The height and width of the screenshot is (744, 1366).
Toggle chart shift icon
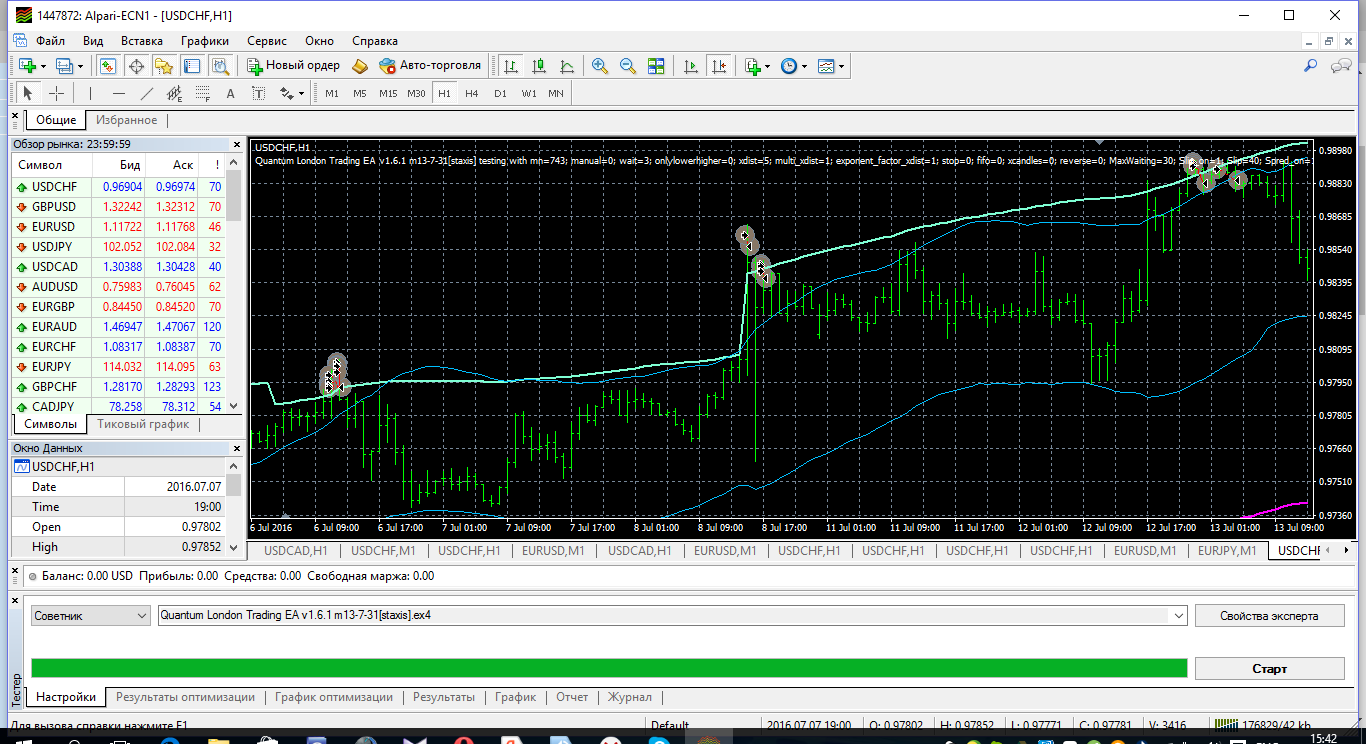(719, 65)
